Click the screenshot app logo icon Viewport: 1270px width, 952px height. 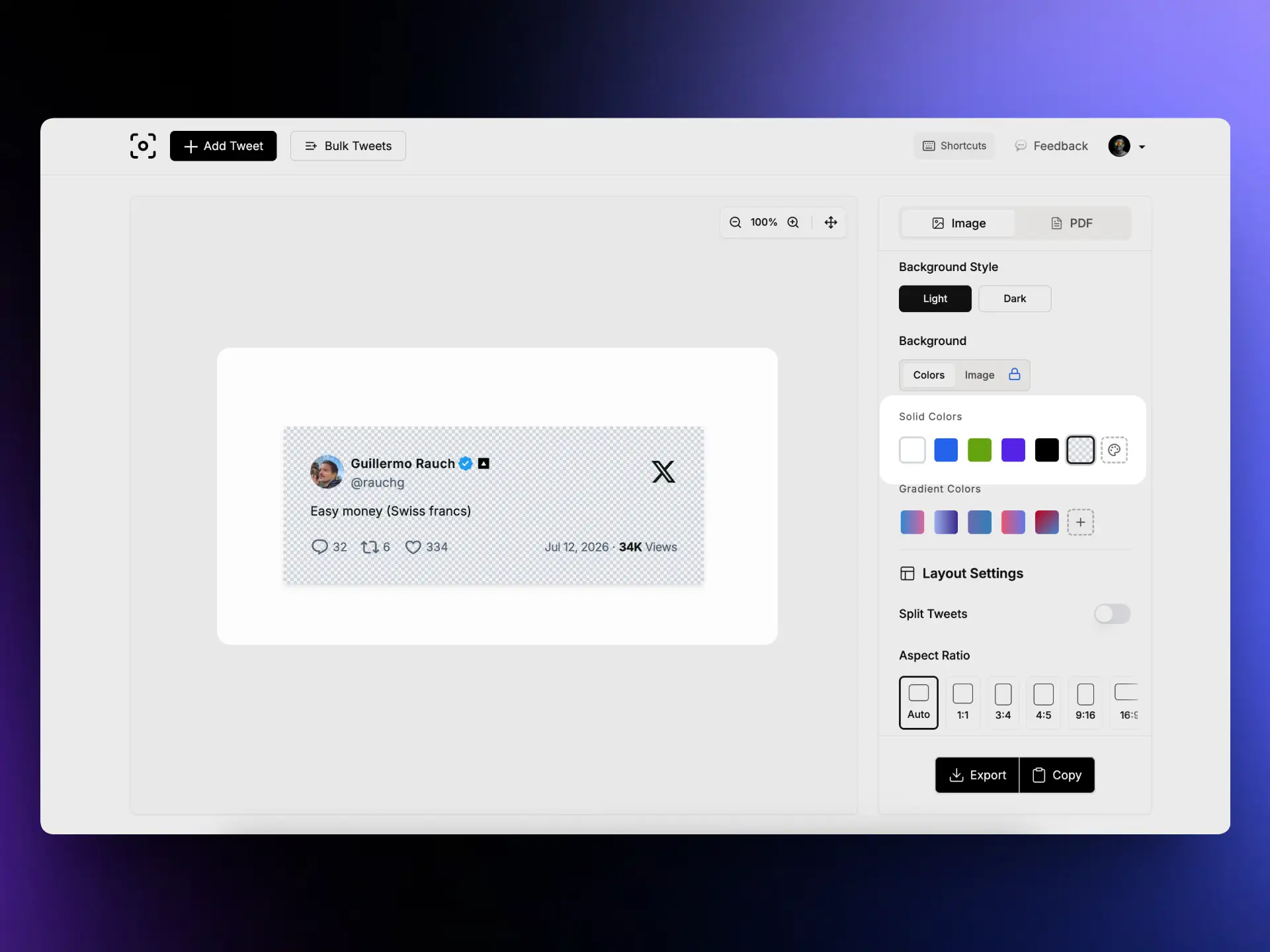143,146
